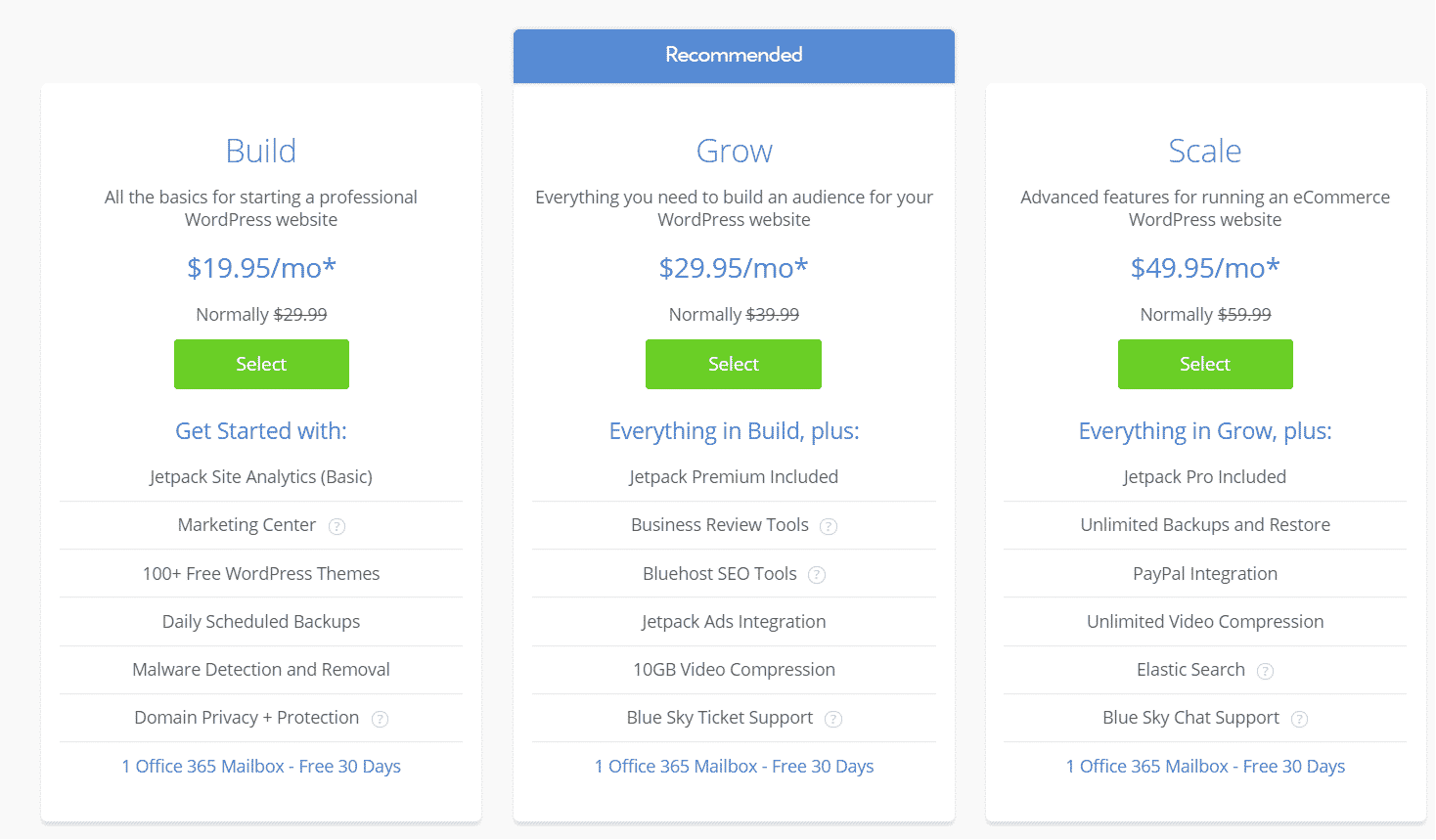The image size is (1436, 840).
Task: Select the Scale plan
Action: tap(1205, 364)
